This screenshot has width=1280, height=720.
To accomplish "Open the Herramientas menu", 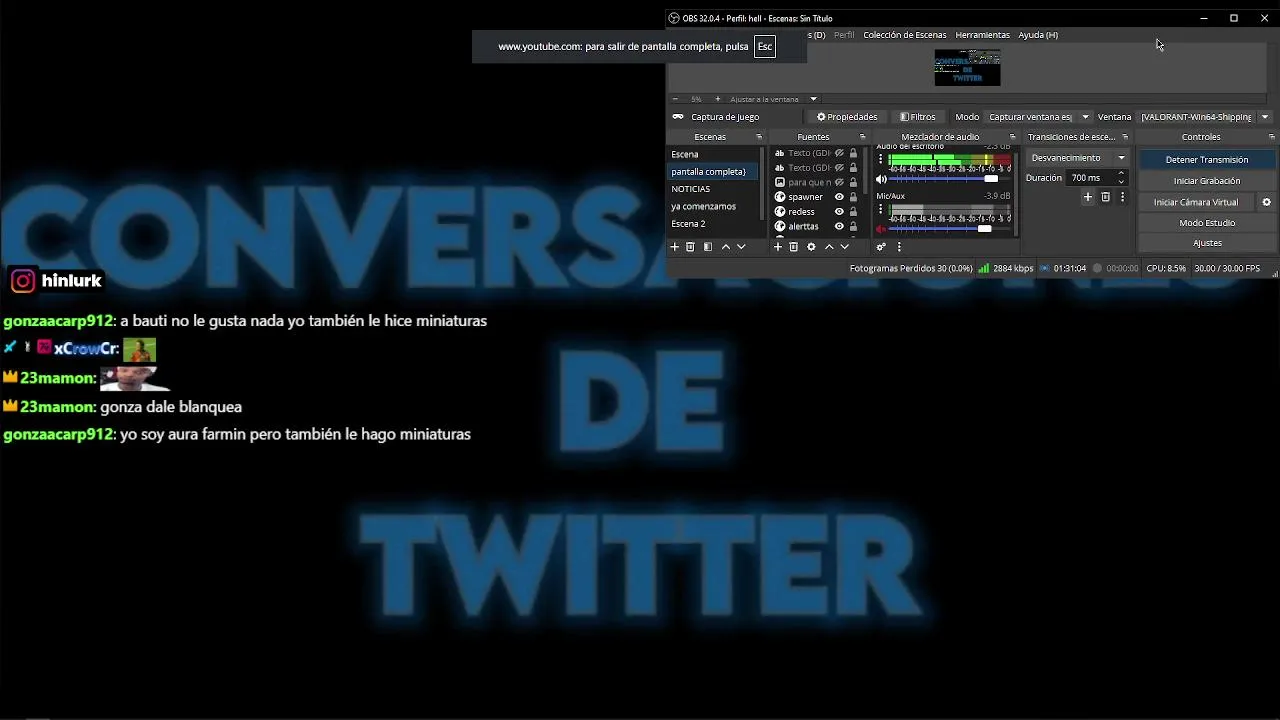I will tap(982, 35).
